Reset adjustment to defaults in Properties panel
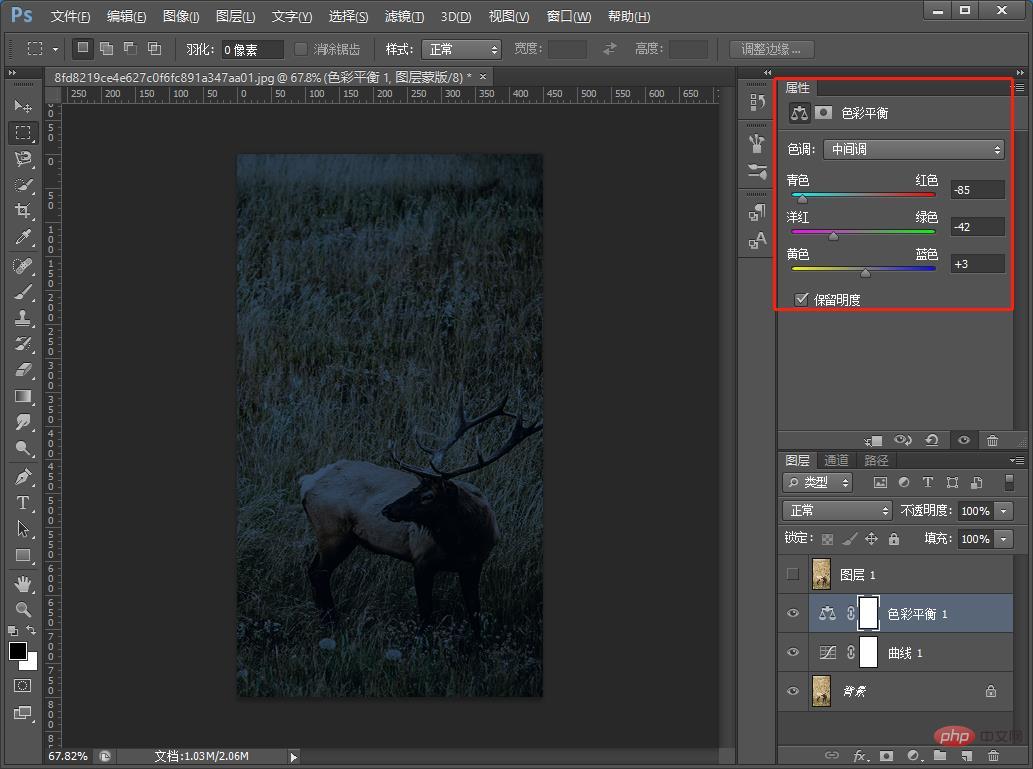1033x769 pixels. pyautogui.click(x=932, y=440)
